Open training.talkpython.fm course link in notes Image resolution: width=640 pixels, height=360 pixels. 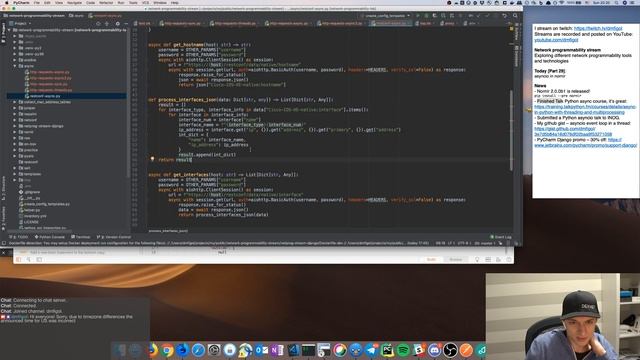[x=585, y=109]
